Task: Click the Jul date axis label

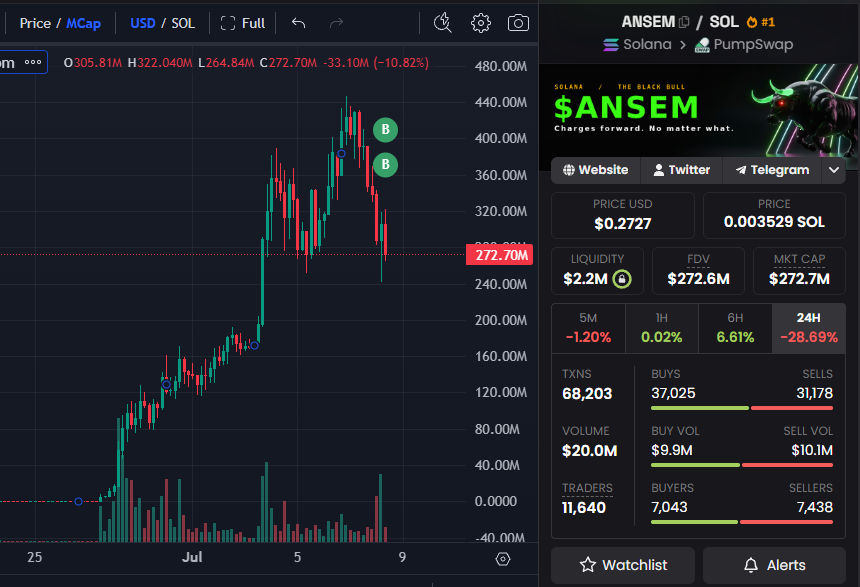Action: tap(192, 557)
